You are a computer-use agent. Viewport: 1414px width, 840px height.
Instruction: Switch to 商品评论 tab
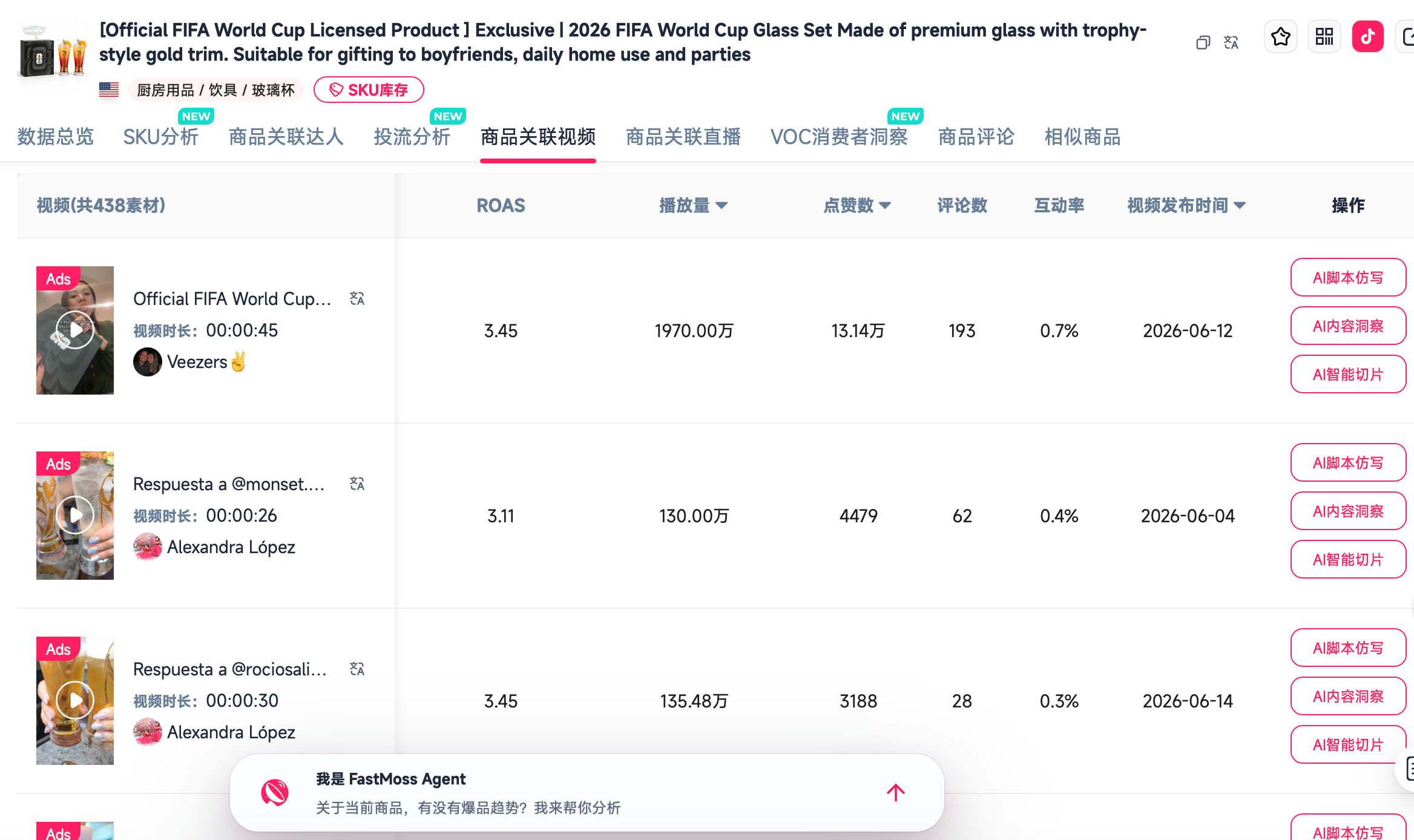tap(976, 137)
